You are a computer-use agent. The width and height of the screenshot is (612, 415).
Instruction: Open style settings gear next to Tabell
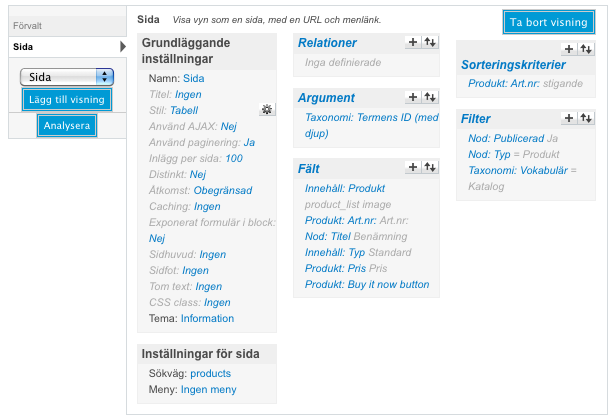[x=267, y=109]
